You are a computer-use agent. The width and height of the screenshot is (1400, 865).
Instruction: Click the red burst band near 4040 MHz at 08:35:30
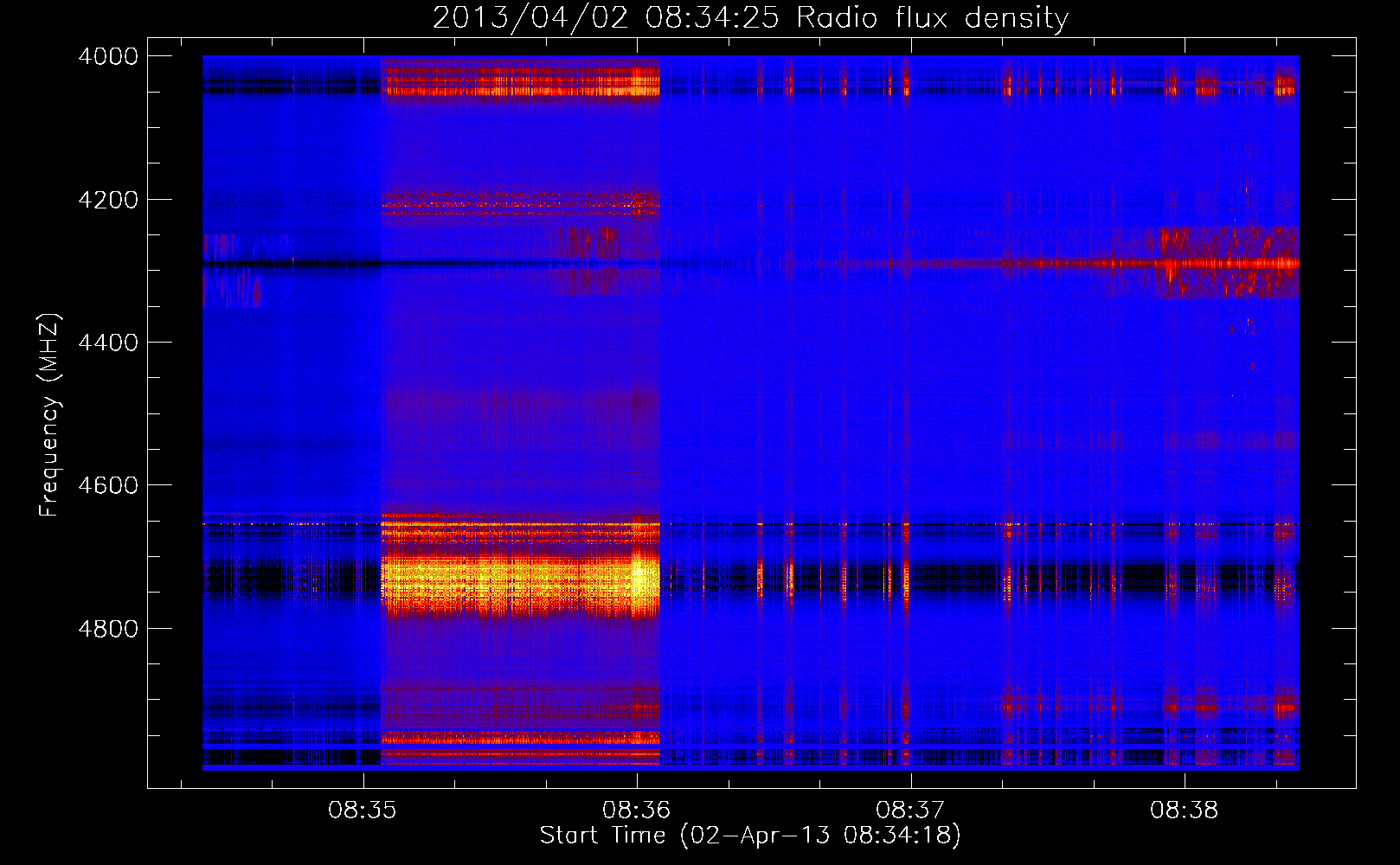520,83
